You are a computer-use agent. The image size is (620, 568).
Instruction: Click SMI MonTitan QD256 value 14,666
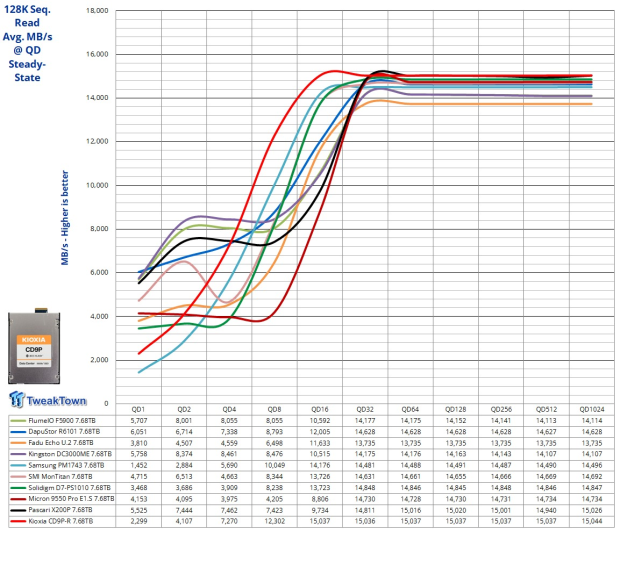point(501,477)
